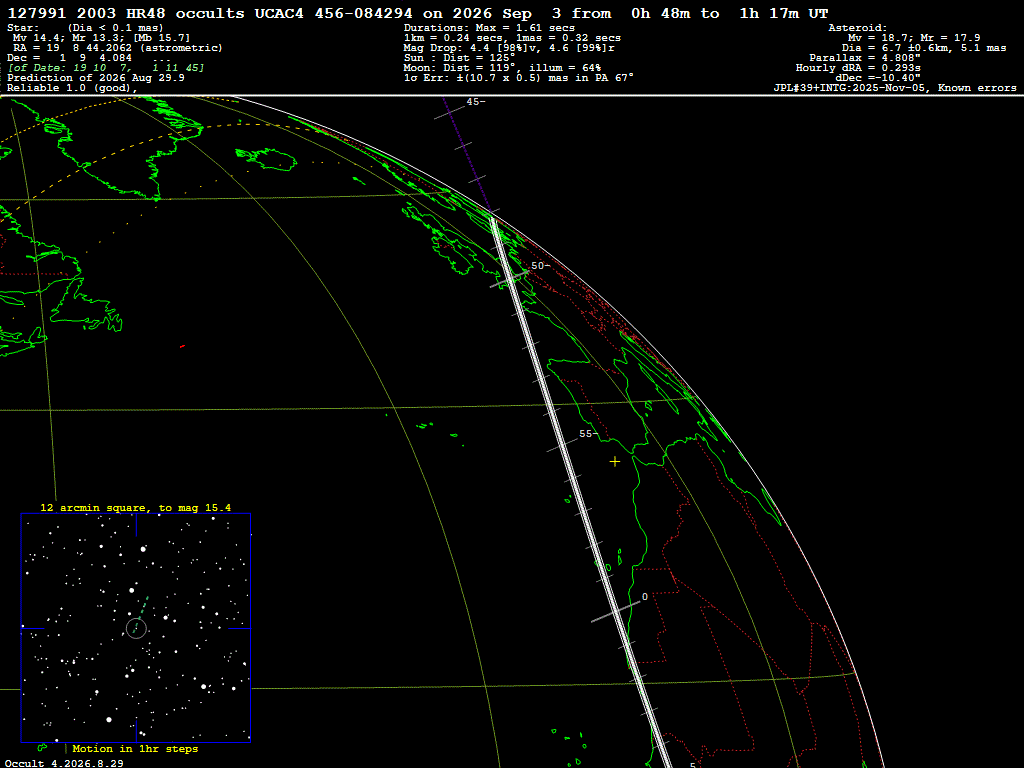Click the 50 minute path marker
This screenshot has height=768, width=1024.
(539, 266)
